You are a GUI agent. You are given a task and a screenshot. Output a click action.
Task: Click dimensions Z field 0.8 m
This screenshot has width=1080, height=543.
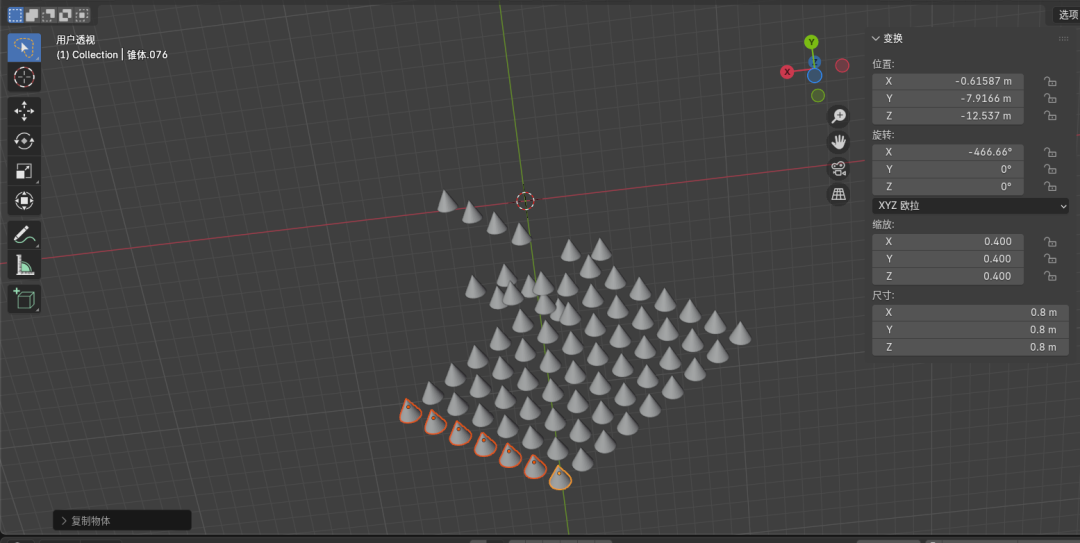[x=970, y=347]
